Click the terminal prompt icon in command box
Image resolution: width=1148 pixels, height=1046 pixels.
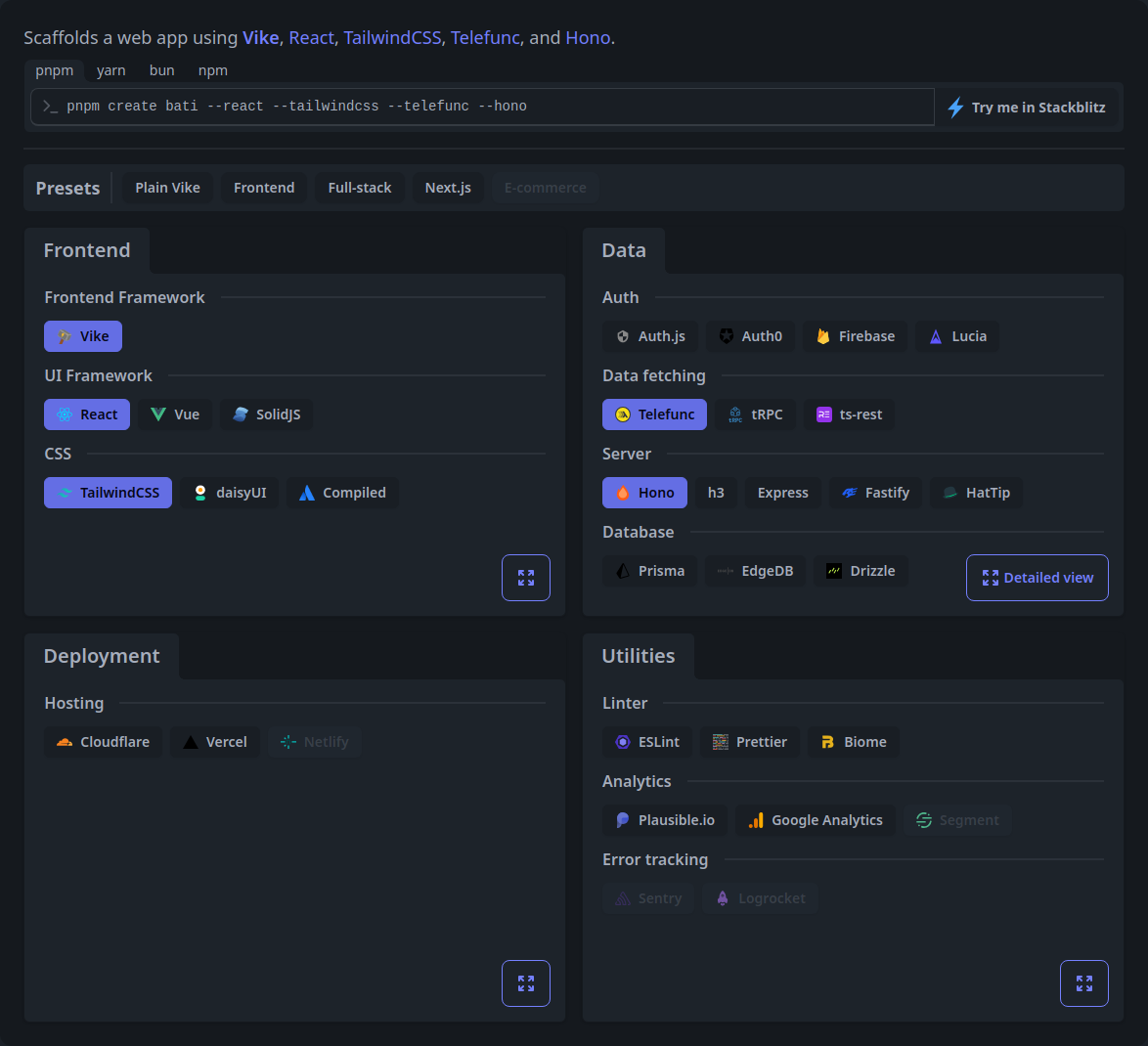coord(50,107)
